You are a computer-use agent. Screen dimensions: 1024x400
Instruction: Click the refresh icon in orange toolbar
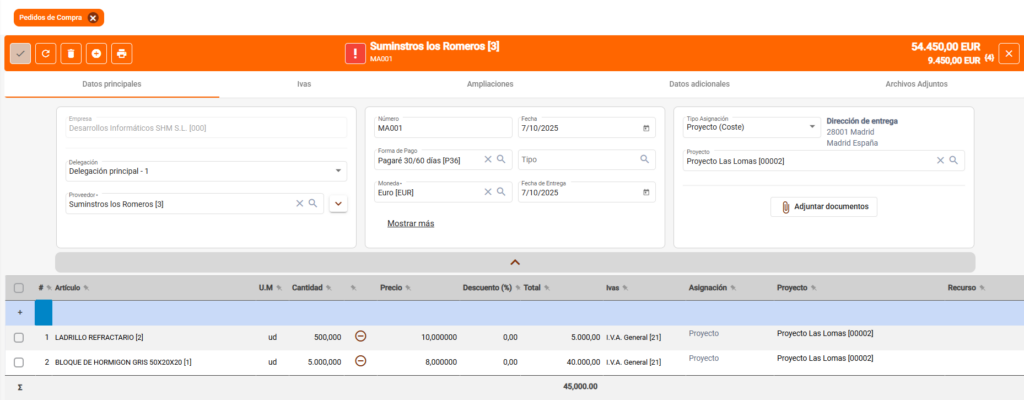pyautogui.click(x=45, y=53)
